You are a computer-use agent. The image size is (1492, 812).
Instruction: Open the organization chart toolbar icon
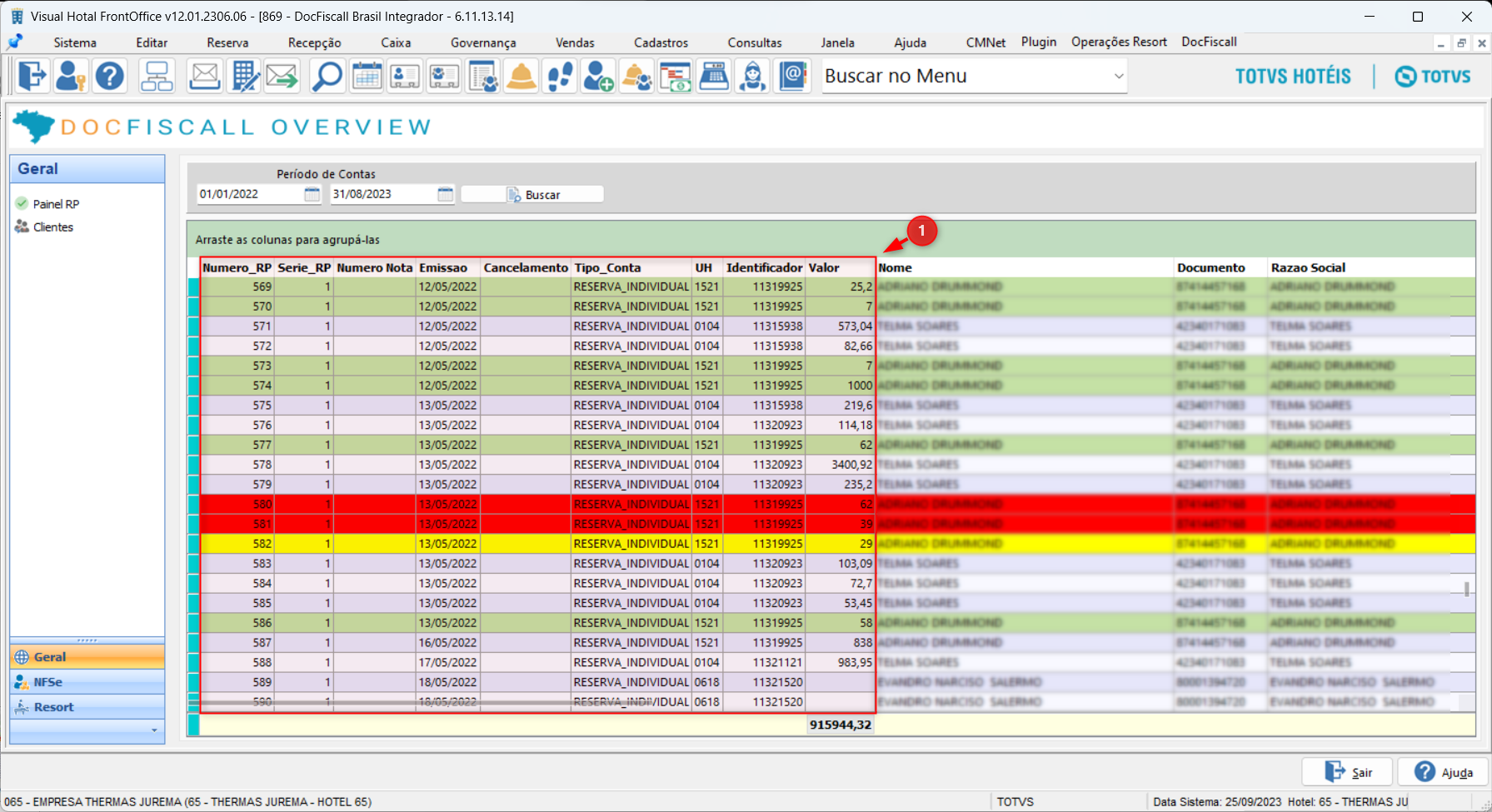coord(157,77)
